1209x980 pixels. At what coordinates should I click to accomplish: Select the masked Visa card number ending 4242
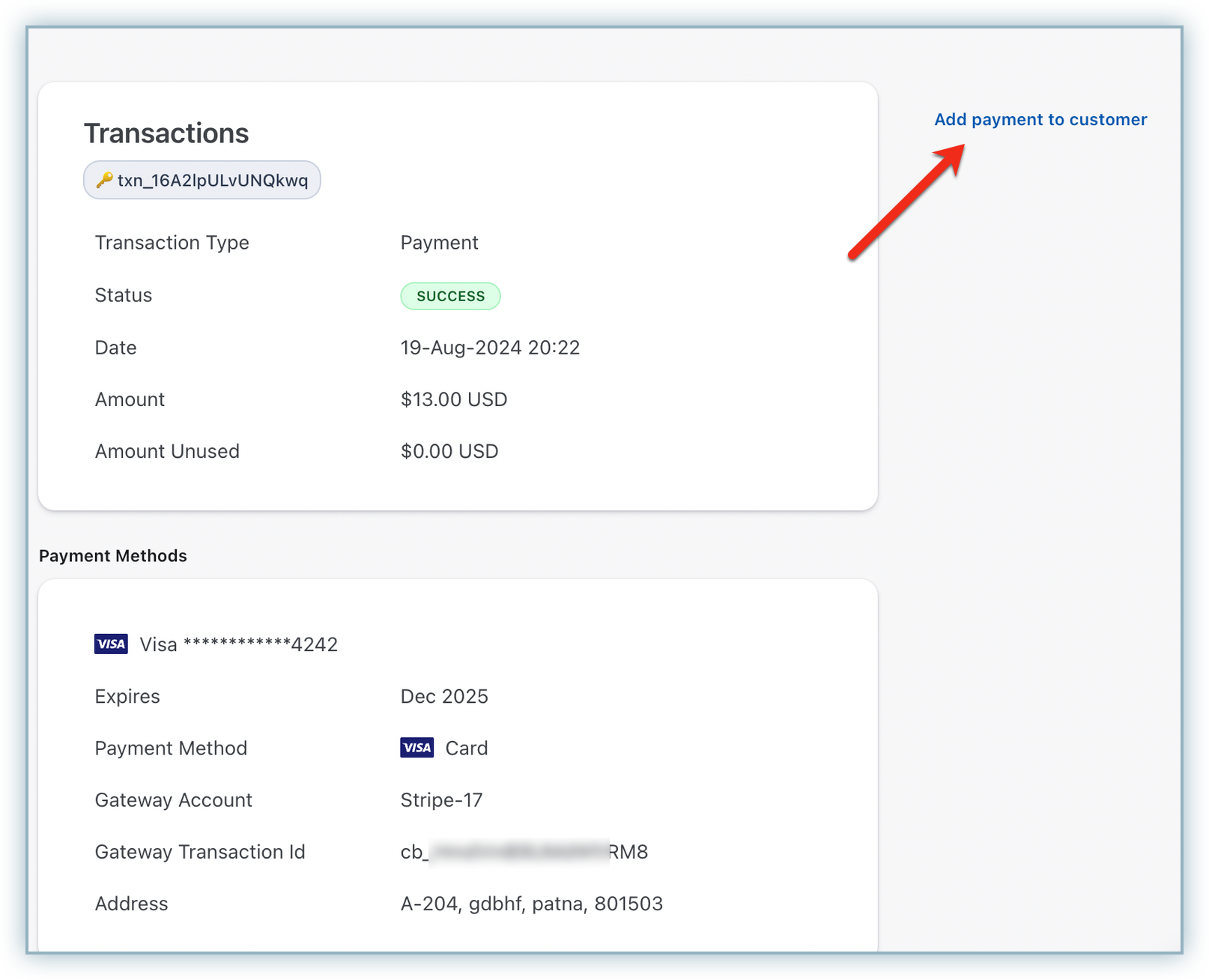pos(238,644)
